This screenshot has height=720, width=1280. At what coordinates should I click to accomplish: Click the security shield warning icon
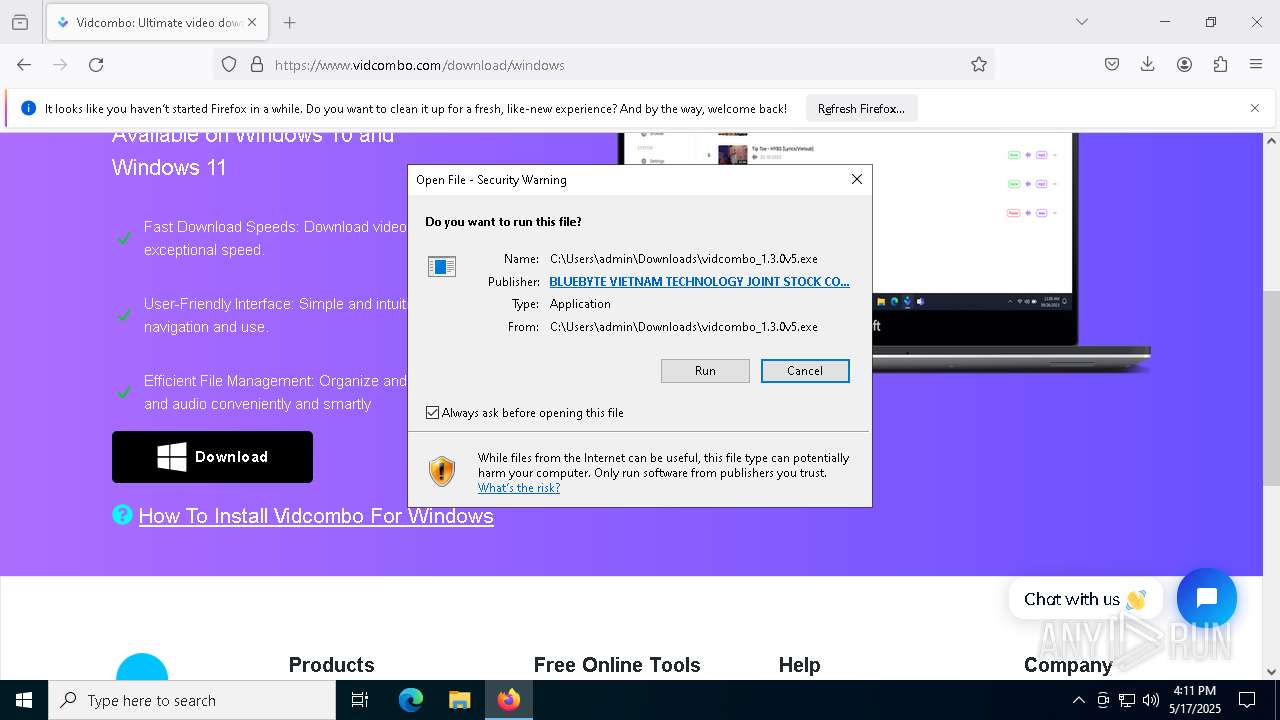(x=442, y=471)
